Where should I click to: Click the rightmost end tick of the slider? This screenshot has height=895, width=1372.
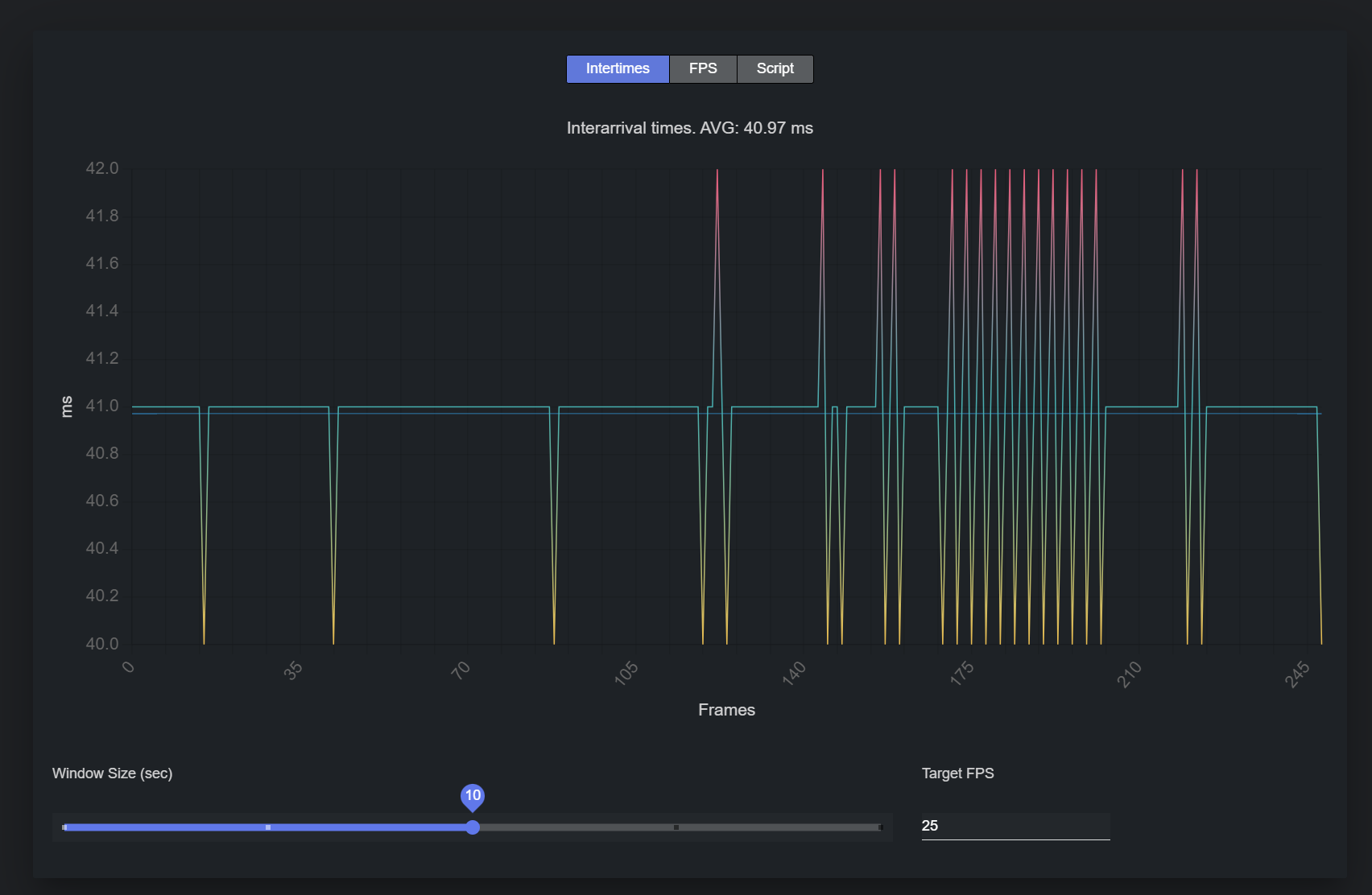click(880, 827)
